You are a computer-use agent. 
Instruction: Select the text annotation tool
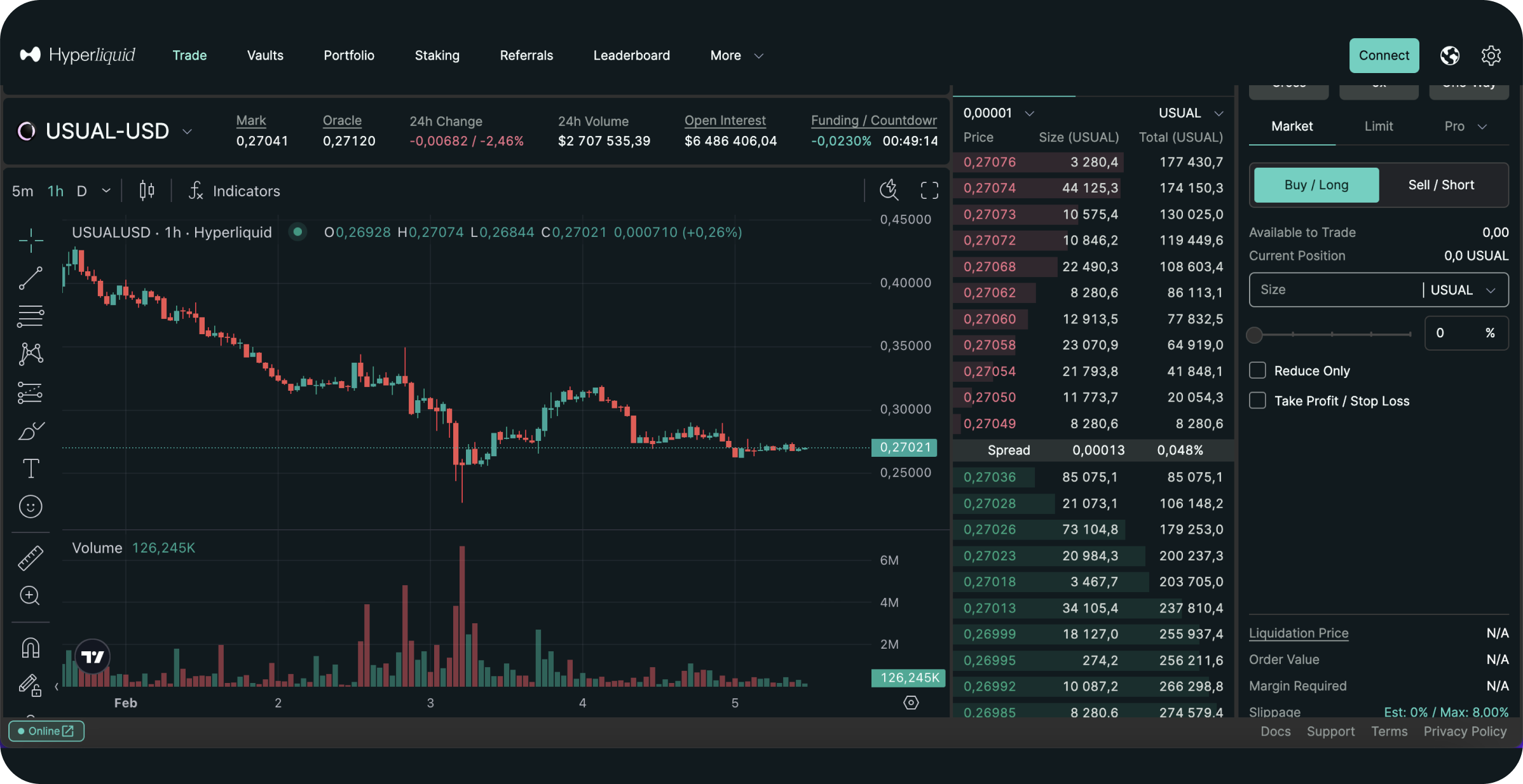pyautogui.click(x=31, y=469)
